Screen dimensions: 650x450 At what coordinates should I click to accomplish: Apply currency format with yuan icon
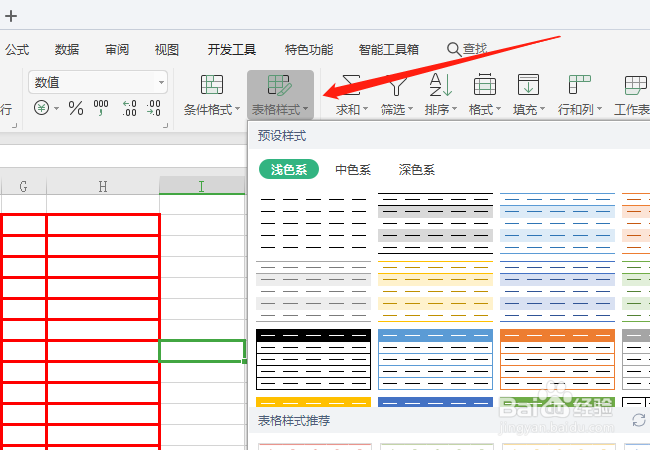[41, 108]
